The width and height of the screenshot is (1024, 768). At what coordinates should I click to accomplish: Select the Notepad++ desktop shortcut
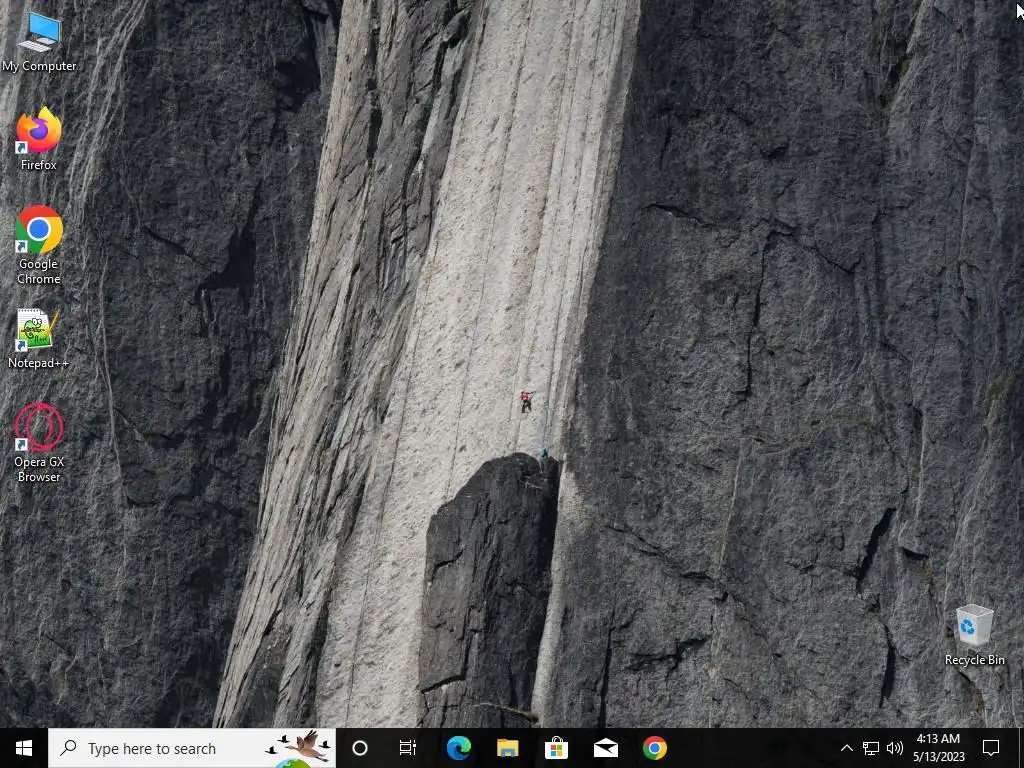pos(38,339)
